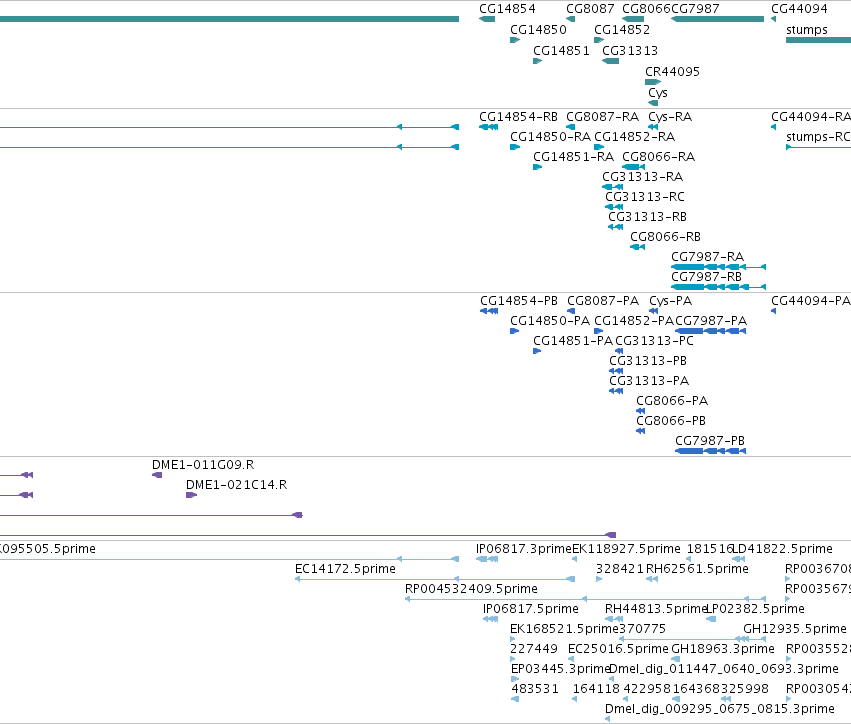Click protein CG7987-PB
This screenshot has height=724, width=851.
tap(711, 451)
